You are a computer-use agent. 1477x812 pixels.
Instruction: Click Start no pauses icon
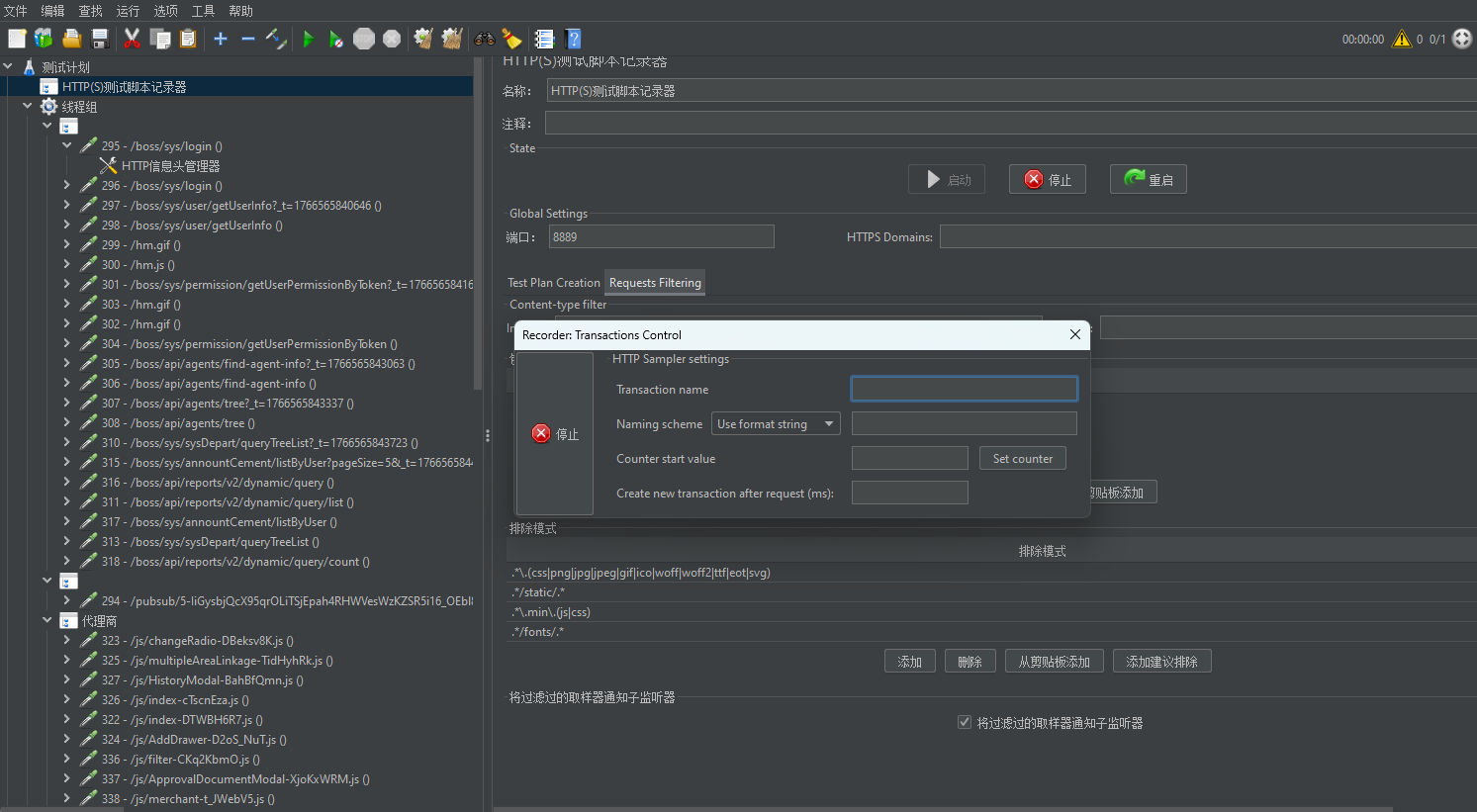point(336,39)
